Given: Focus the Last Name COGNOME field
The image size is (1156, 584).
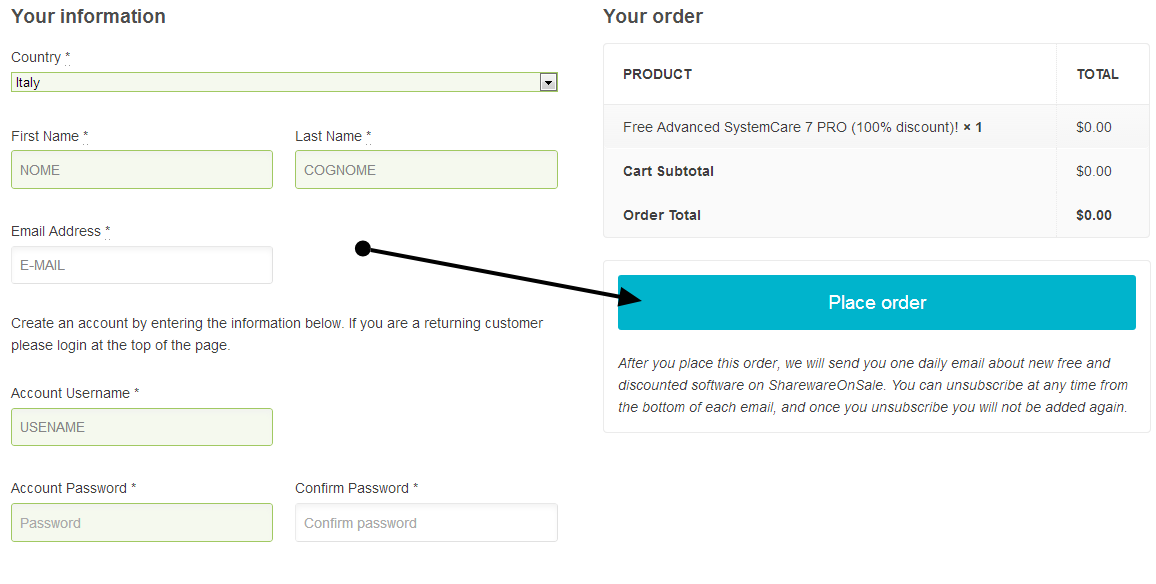Looking at the screenshot, I should coord(426,170).
